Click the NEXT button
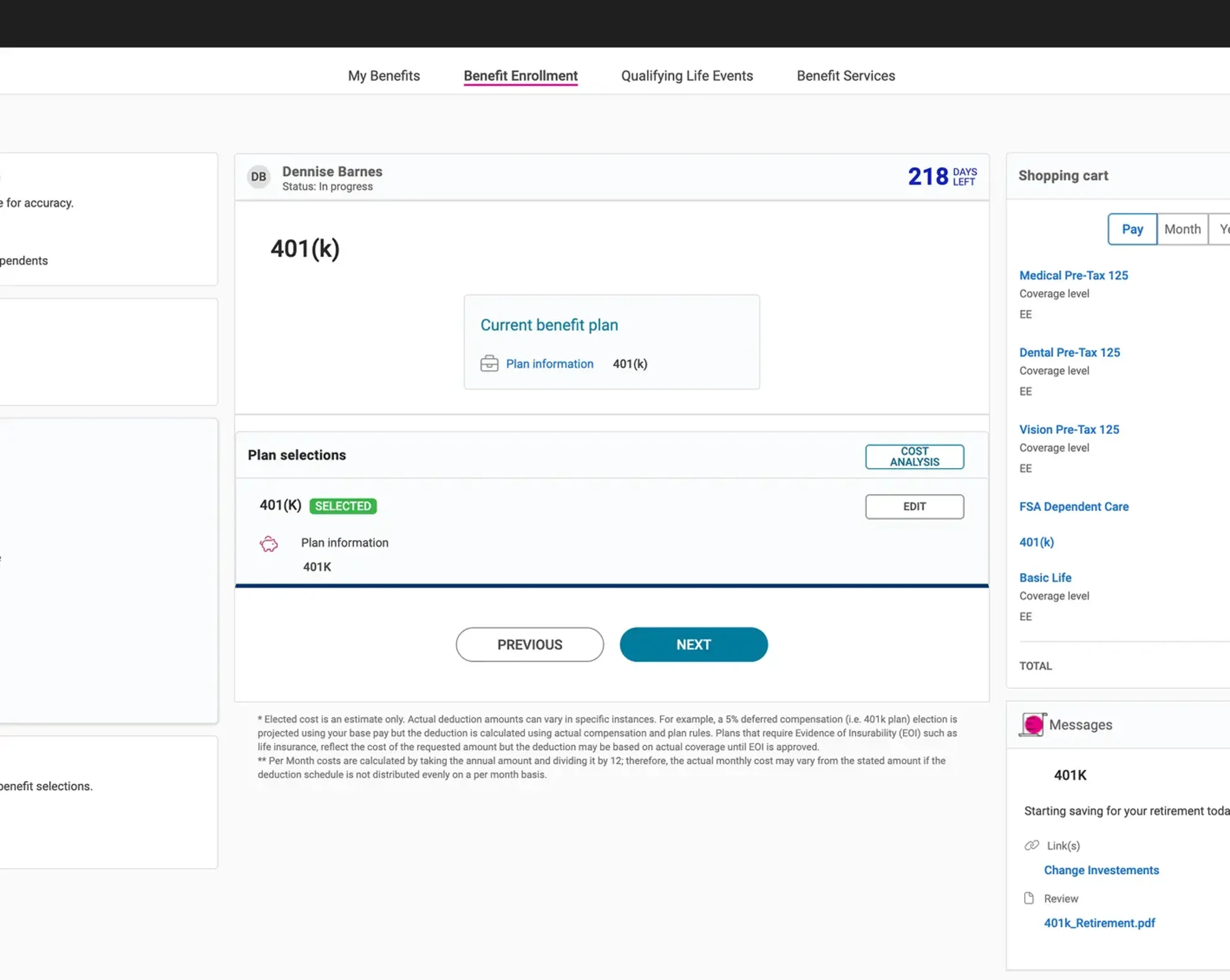The height and width of the screenshot is (980, 1230). click(x=693, y=644)
